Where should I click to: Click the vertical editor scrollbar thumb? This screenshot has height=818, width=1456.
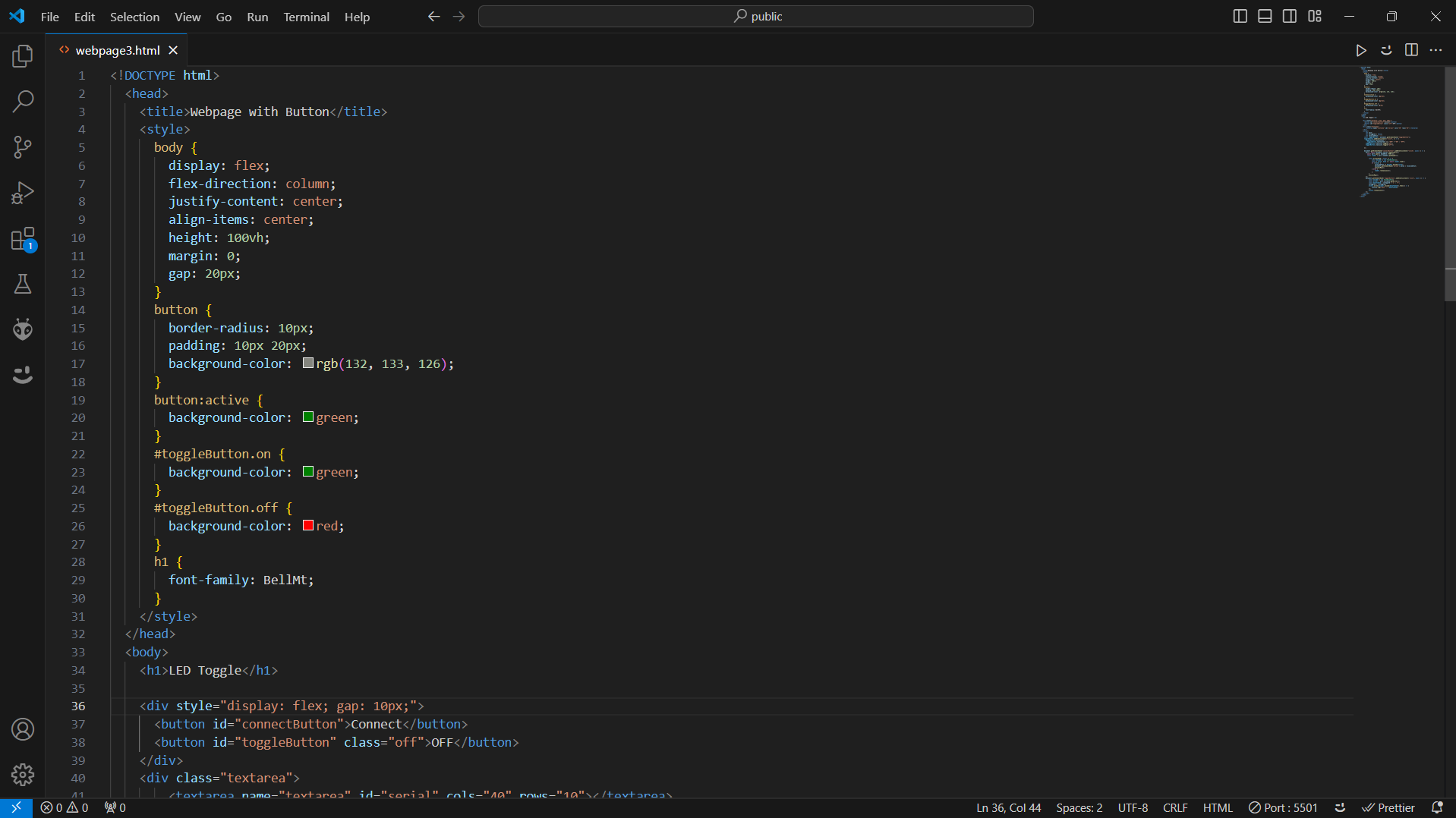coord(1450,184)
